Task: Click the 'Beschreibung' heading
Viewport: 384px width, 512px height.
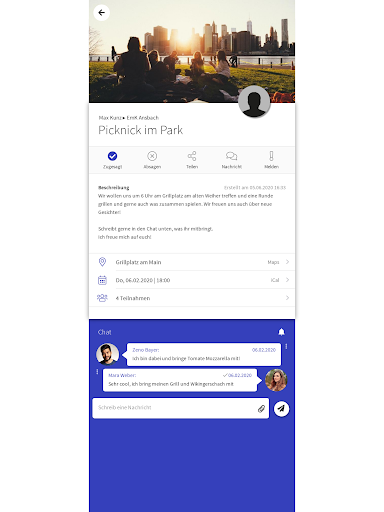Action: (x=114, y=188)
